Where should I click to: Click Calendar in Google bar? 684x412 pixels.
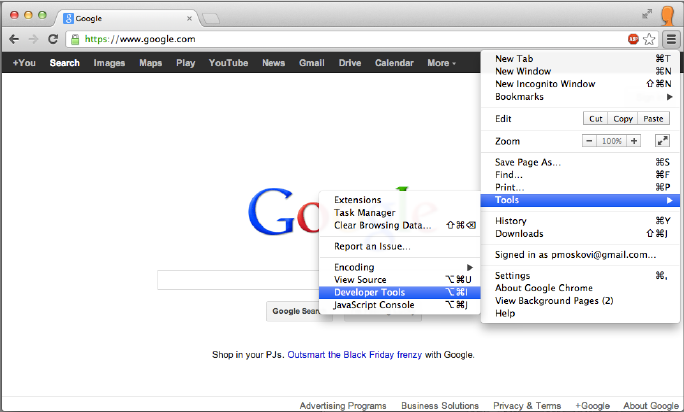click(394, 63)
